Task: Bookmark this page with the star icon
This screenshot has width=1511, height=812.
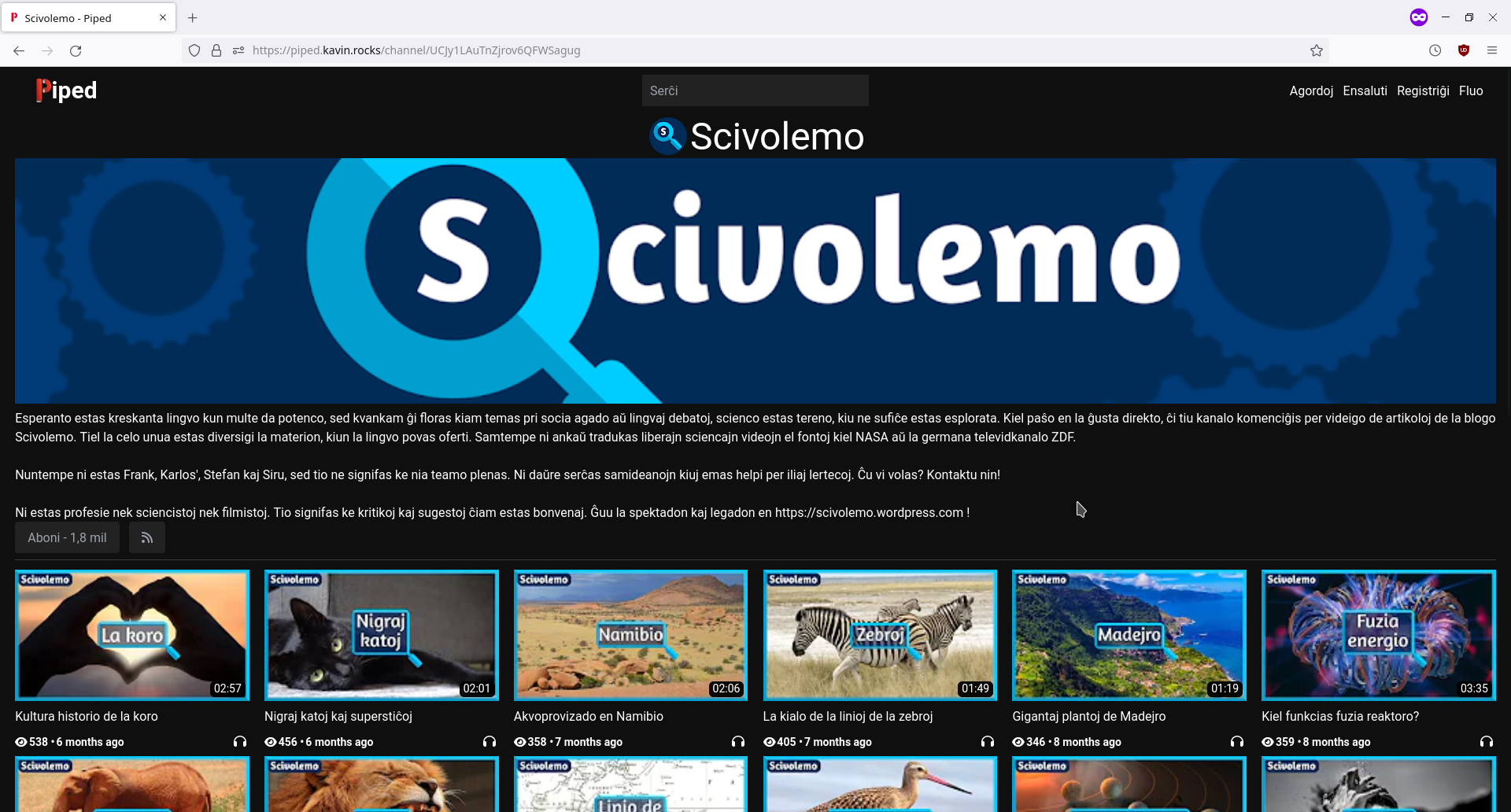Action: coord(1317,50)
